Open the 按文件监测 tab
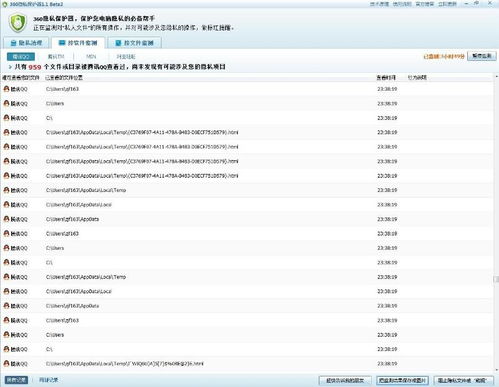The height and width of the screenshot is (387, 499). (135, 43)
